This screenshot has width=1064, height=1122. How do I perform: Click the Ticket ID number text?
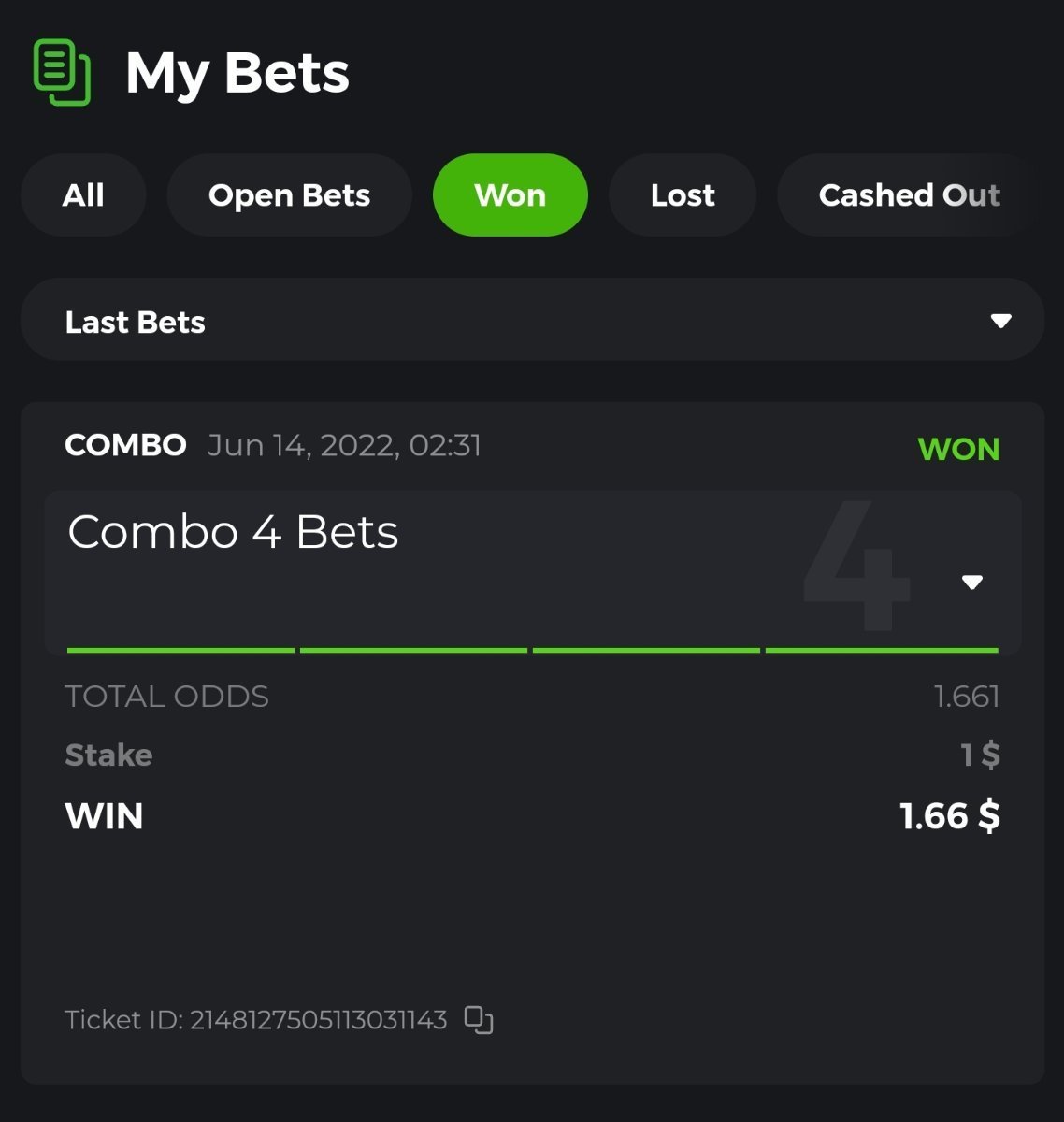[319, 1019]
